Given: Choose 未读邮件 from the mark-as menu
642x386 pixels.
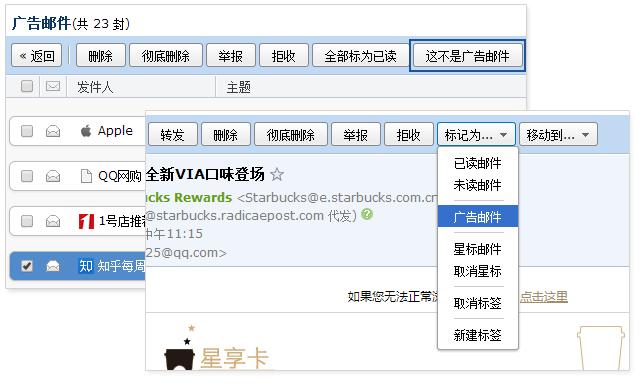Looking at the screenshot, I should coord(477,185).
